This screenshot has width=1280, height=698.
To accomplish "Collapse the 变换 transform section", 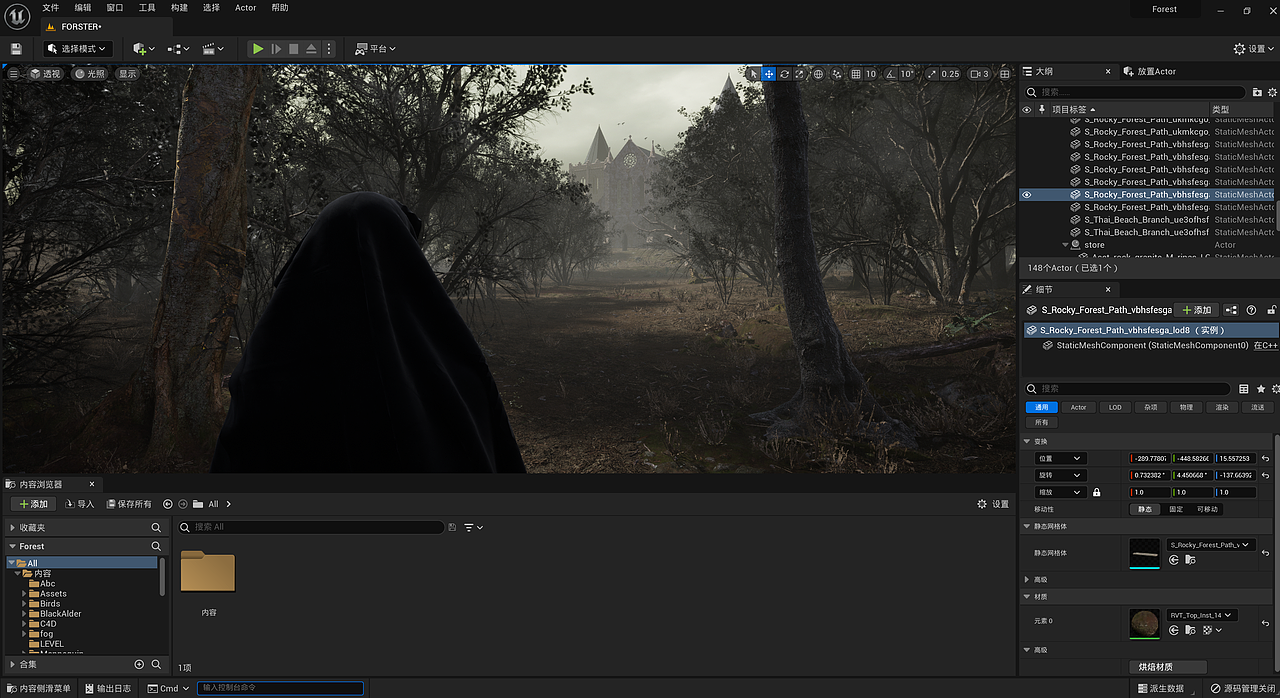I will pyautogui.click(x=1027, y=441).
